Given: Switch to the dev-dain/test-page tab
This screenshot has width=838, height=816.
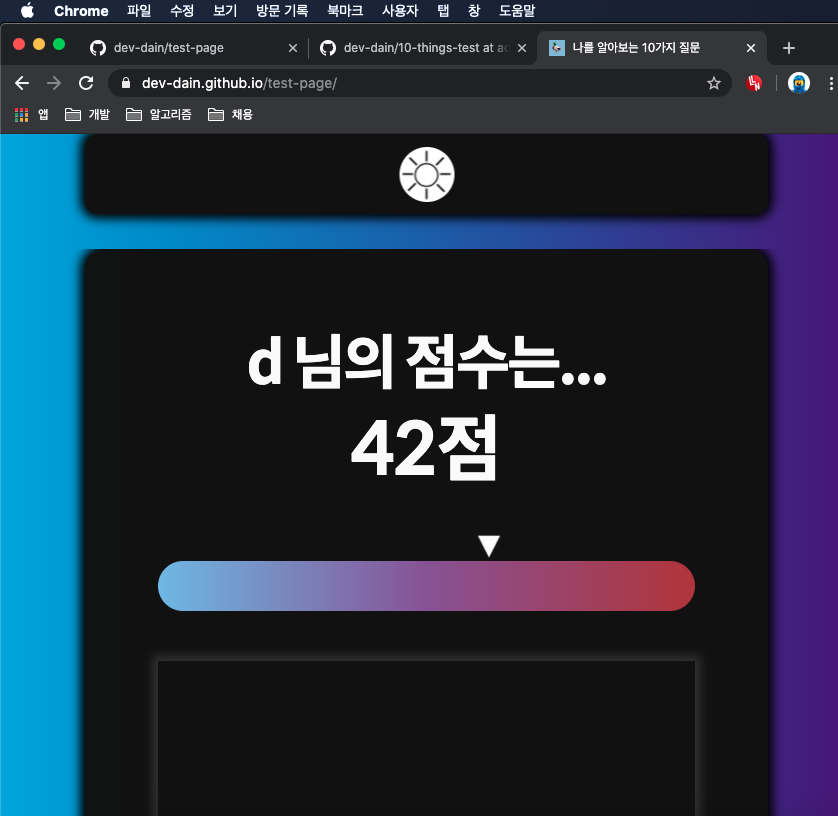Looking at the screenshot, I should pos(193,48).
